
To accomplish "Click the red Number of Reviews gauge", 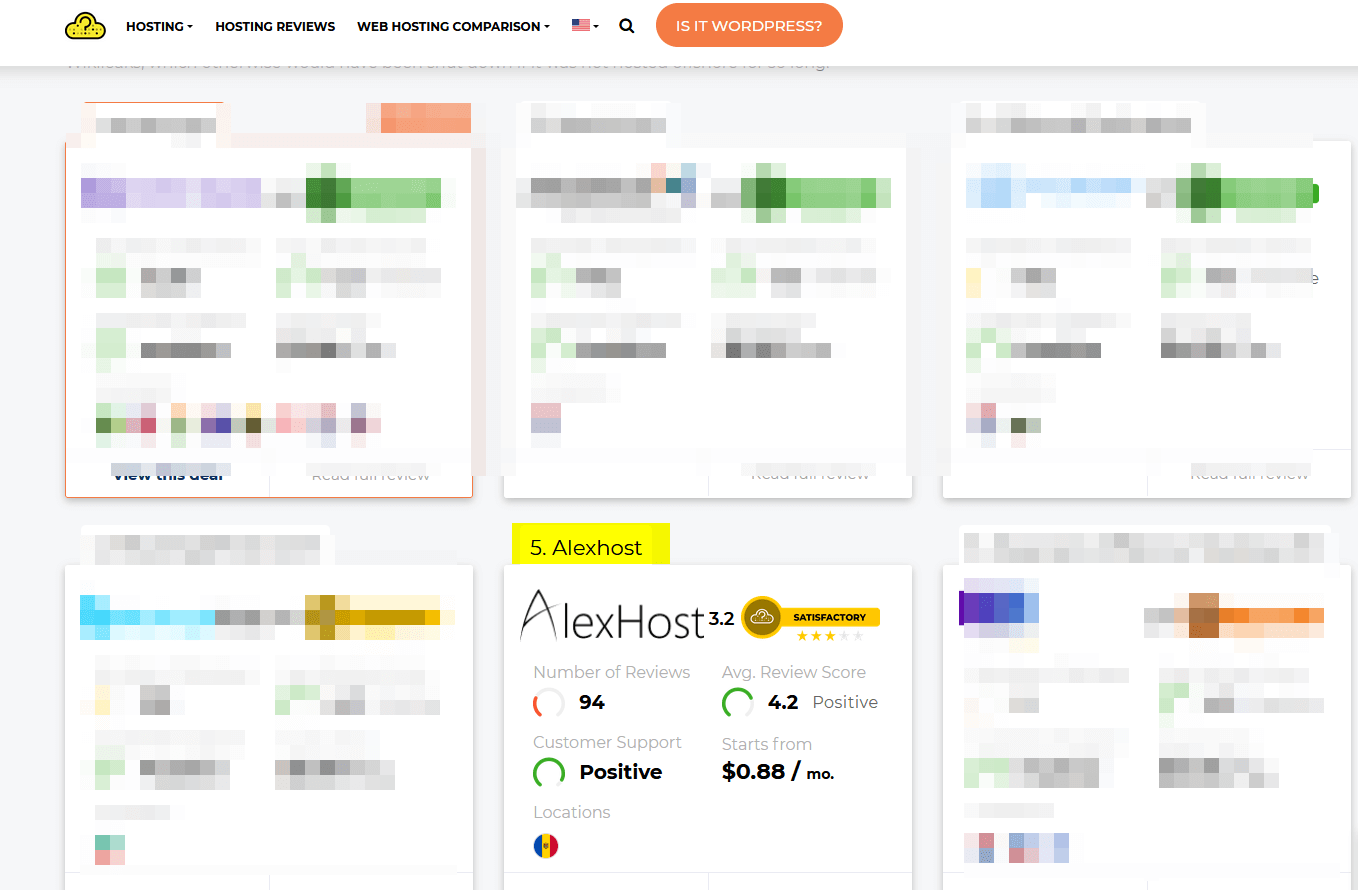I will (548, 703).
